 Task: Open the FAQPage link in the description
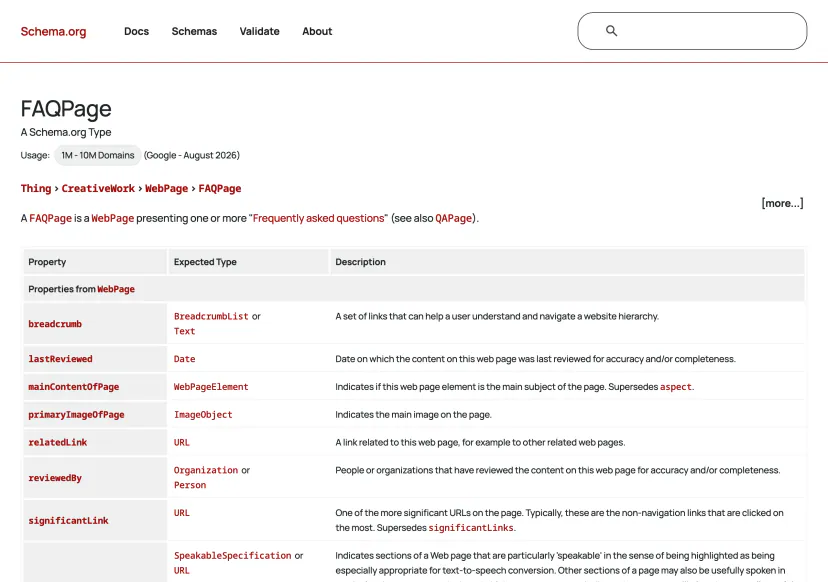pos(50,218)
